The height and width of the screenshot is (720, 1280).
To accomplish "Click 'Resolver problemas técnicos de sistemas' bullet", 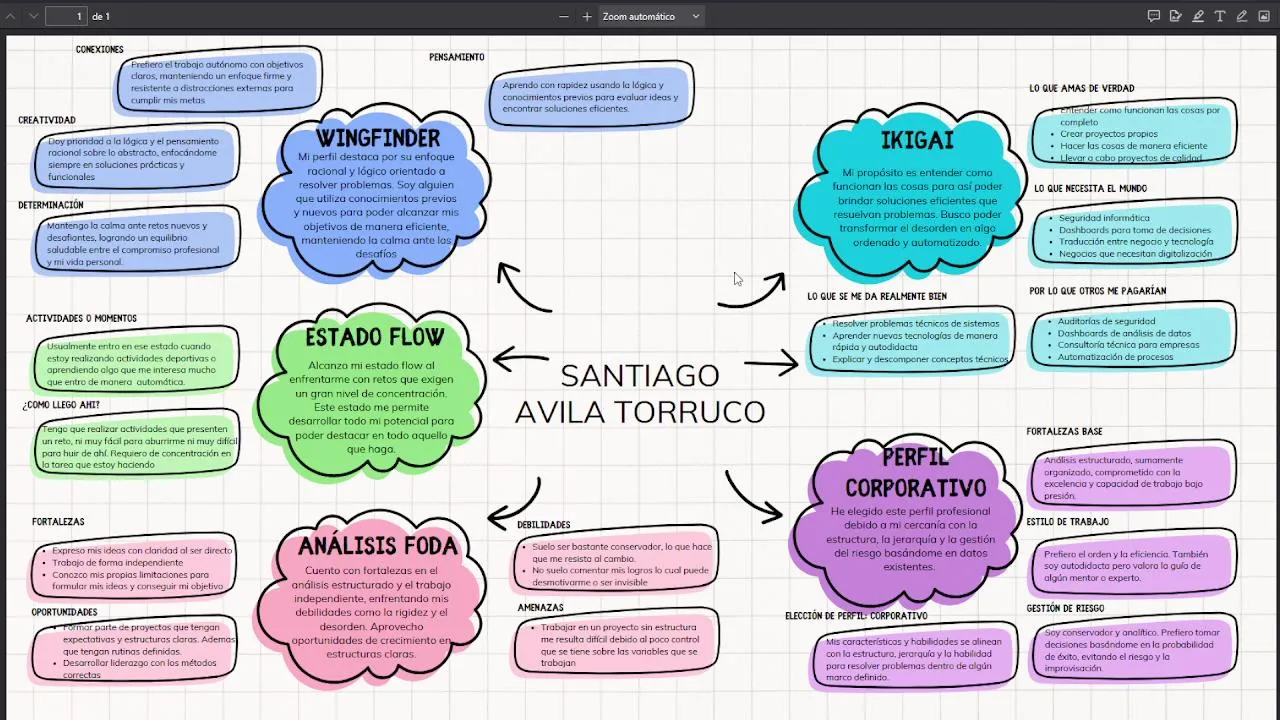I will tap(915, 323).
